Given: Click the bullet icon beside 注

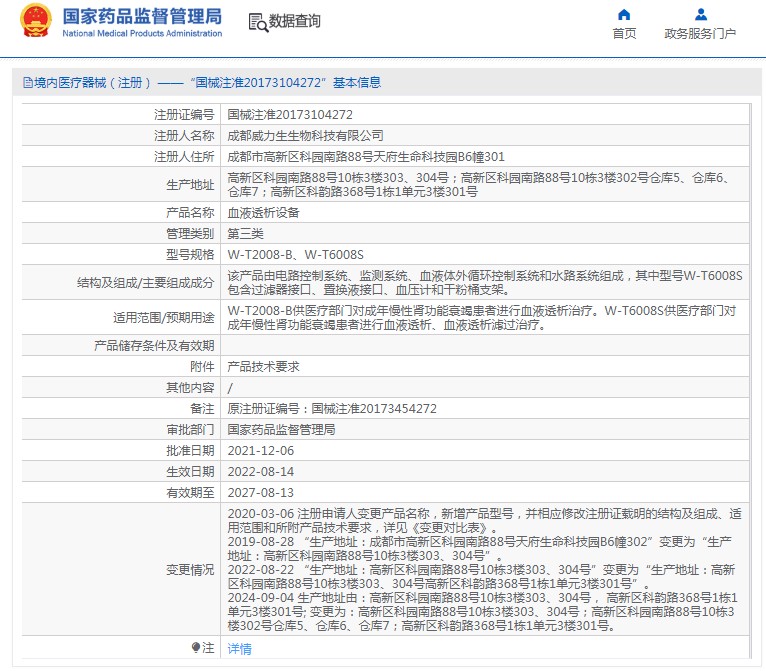Looking at the screenshot, I should (196, 648).
